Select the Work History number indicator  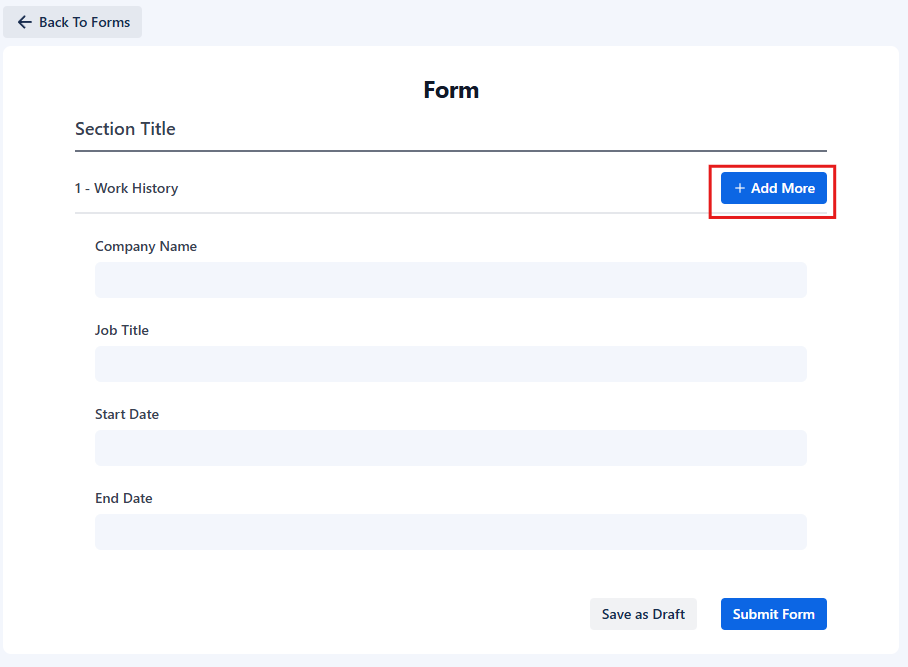[x=78, y=188]
